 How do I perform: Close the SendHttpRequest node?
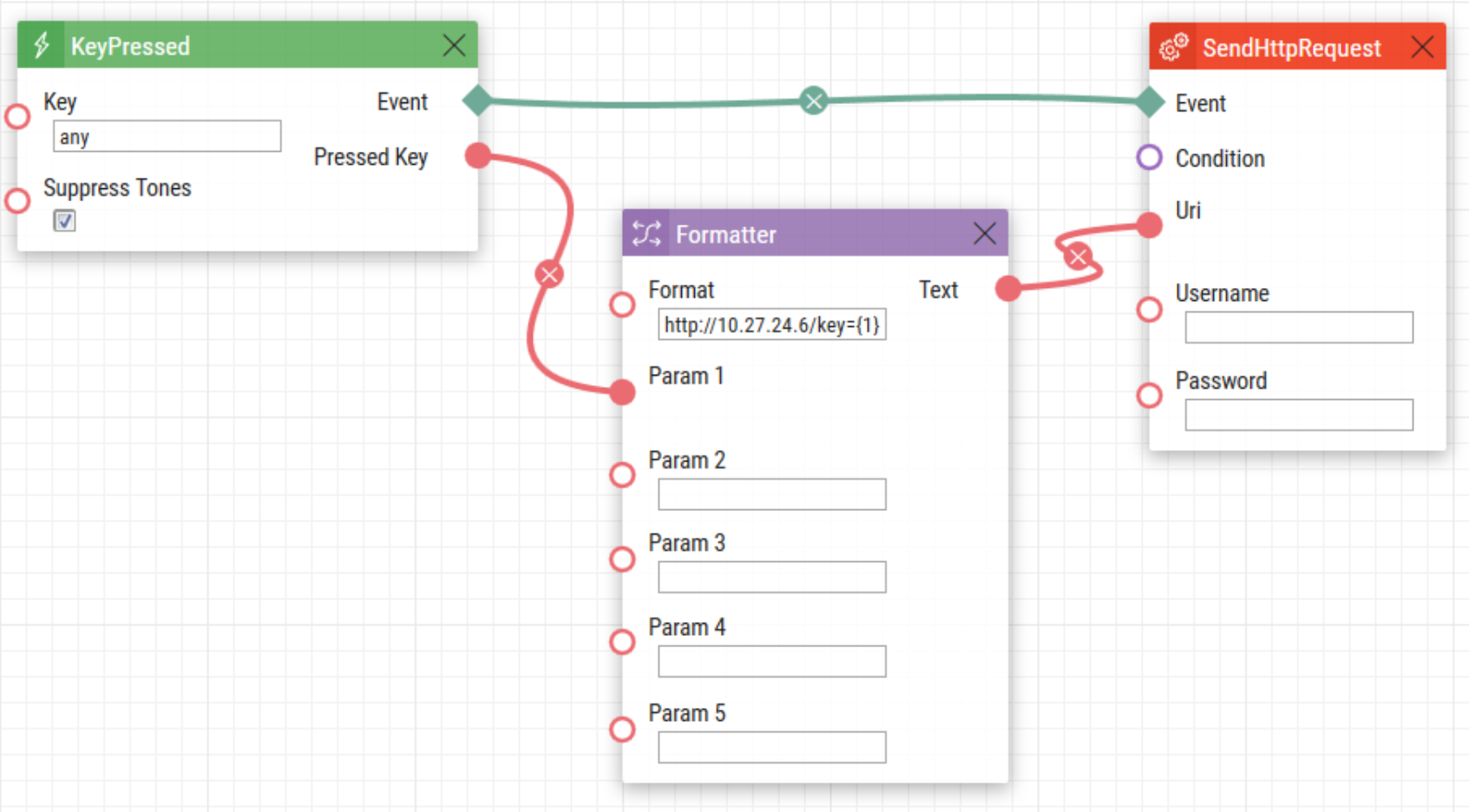tap(1422, 48)
